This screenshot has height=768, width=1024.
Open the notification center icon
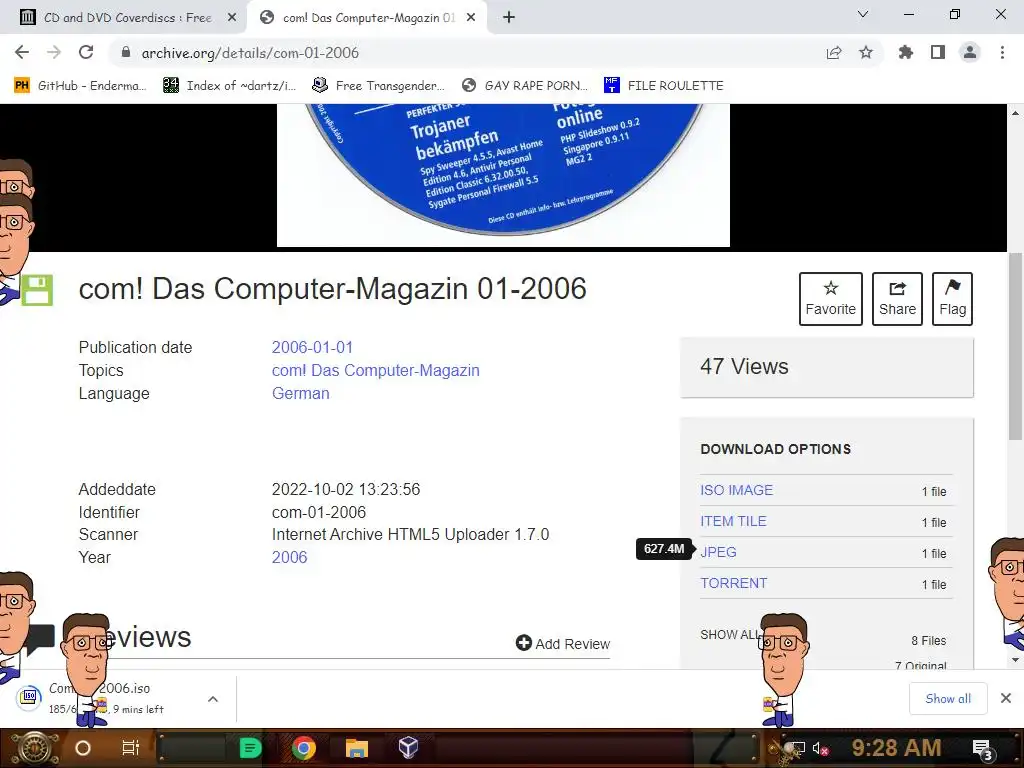(x=983, y=750)
